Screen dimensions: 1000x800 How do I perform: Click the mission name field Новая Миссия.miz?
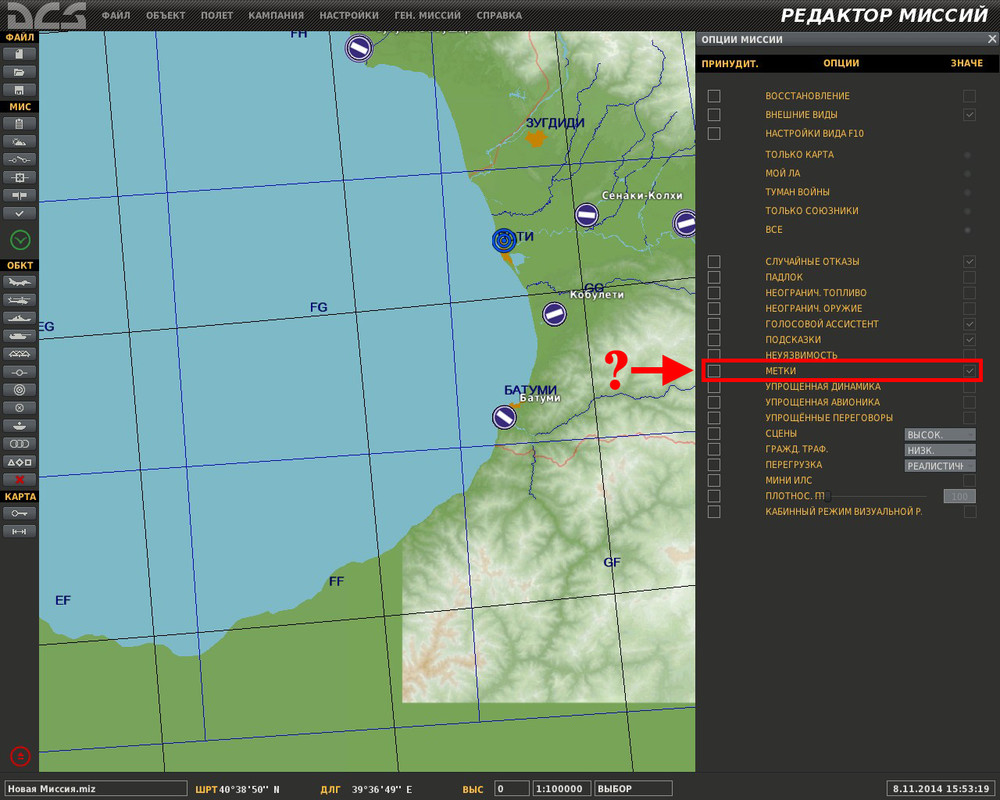pos(96,789)
